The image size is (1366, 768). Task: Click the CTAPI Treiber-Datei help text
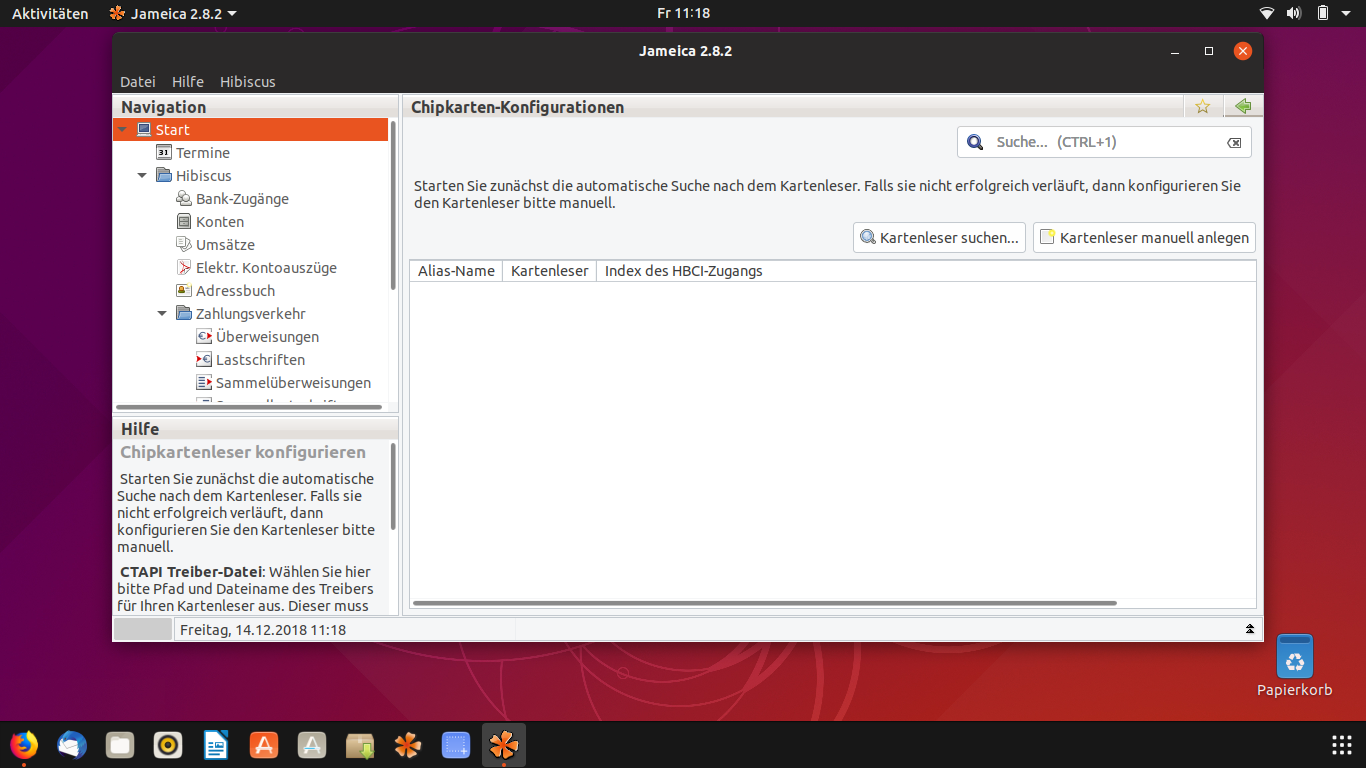[x=191, y=572]
